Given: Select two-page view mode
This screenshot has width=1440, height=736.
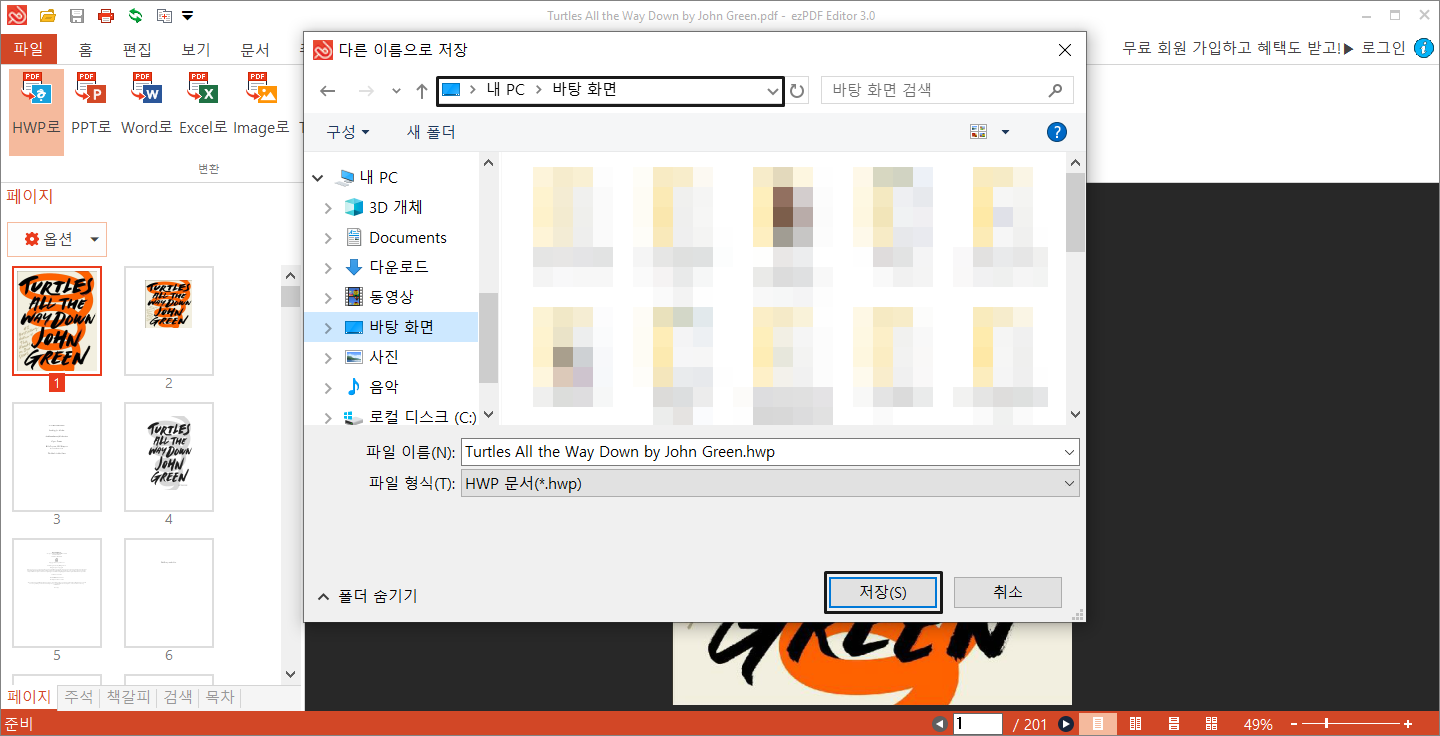Looking at the screenshot, I should pos(1136,724).
